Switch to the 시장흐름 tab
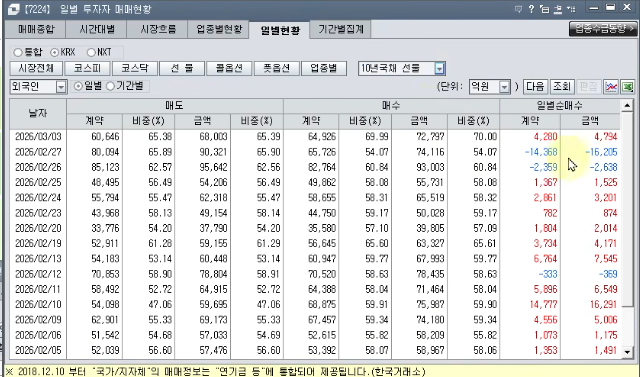 [x=158, y=29]
